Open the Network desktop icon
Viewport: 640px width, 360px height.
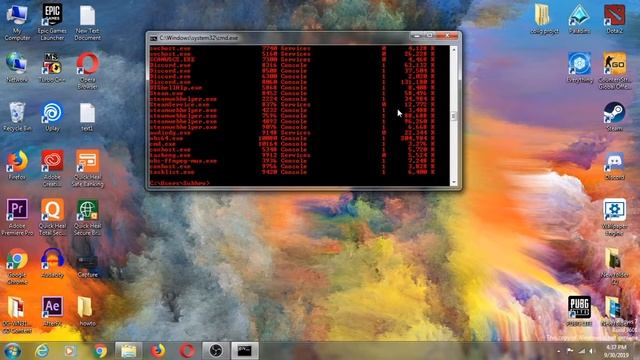click(x=17, y=68)
